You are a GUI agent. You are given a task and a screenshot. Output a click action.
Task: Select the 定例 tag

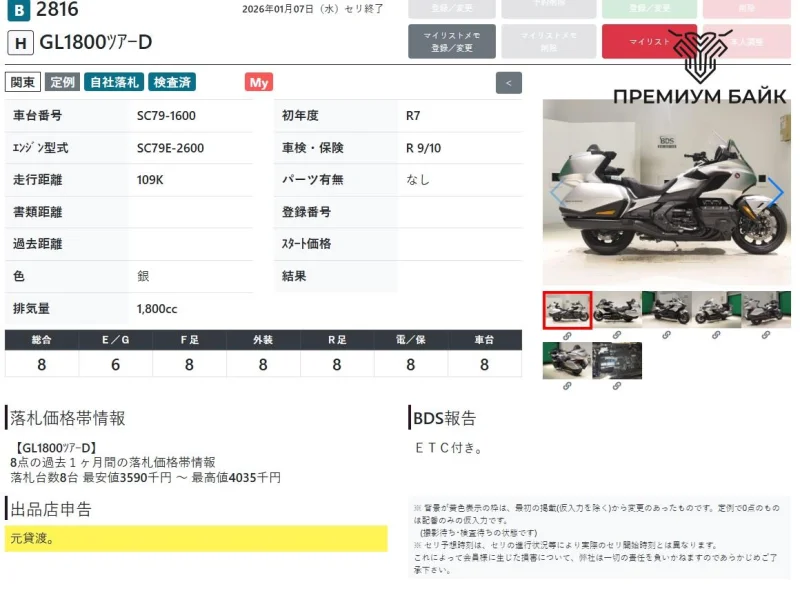63,82
